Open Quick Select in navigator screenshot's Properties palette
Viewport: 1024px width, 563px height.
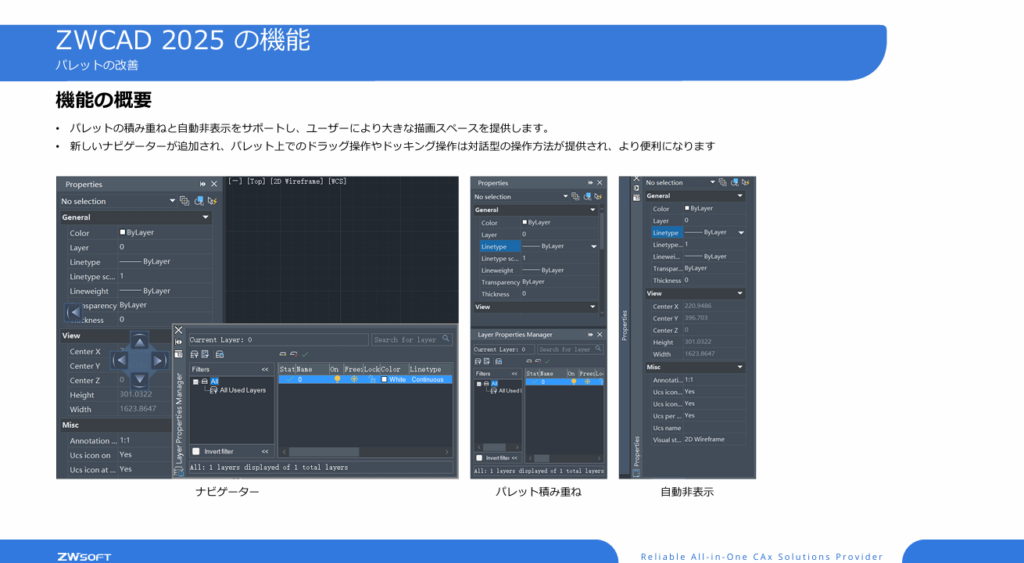pos(212,201)
